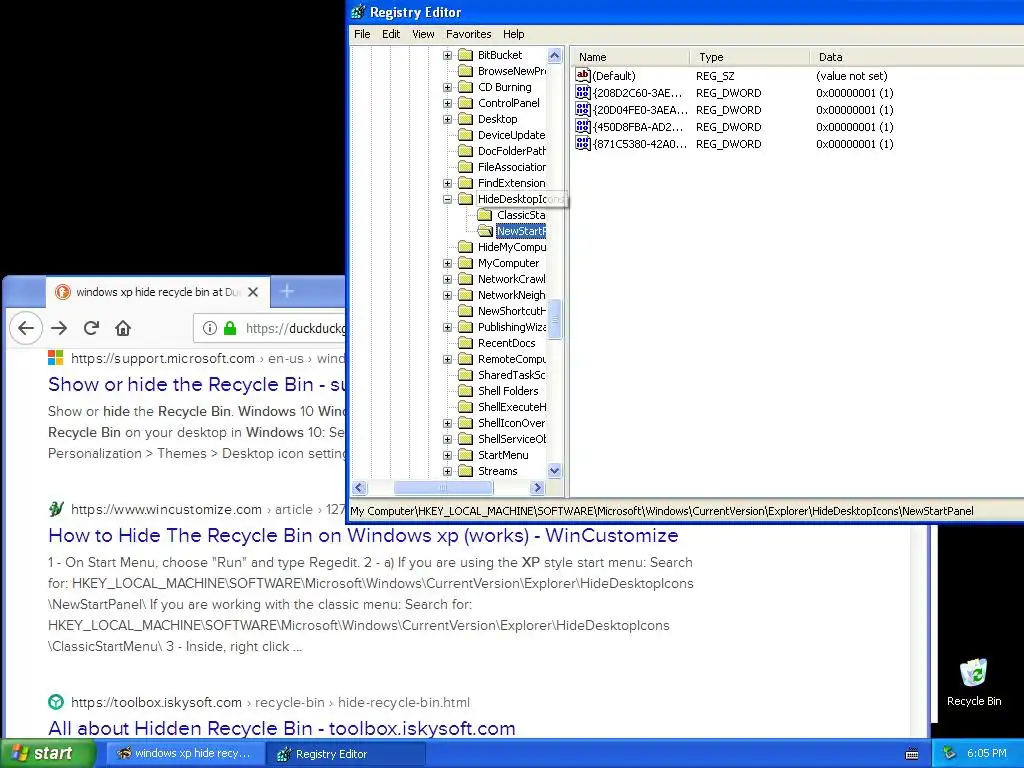Screen dimensions: 1024x768
Task: Expand the Desktop registry key
Action: point(447,120)
